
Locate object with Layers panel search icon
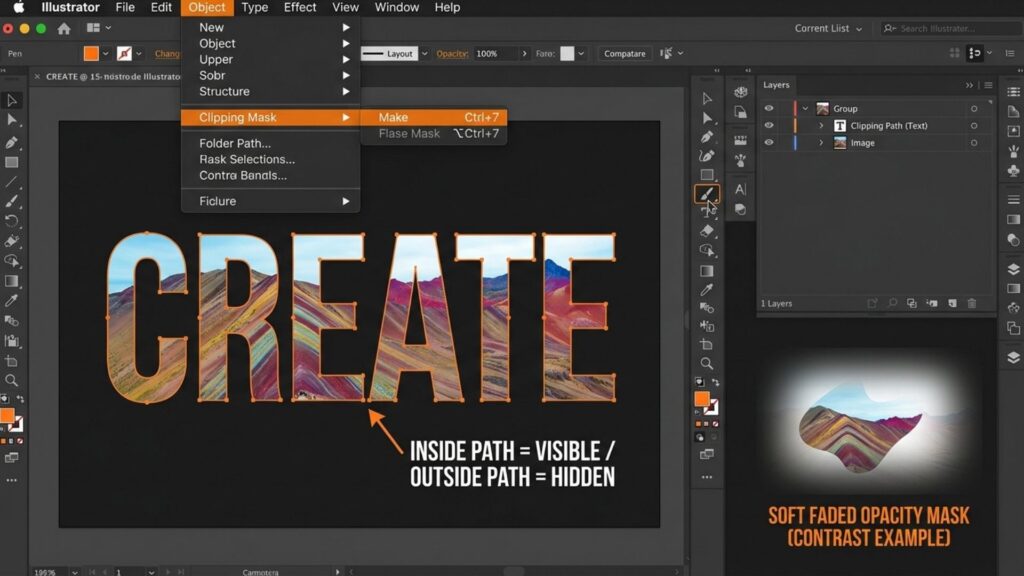(x=892, y=303)
